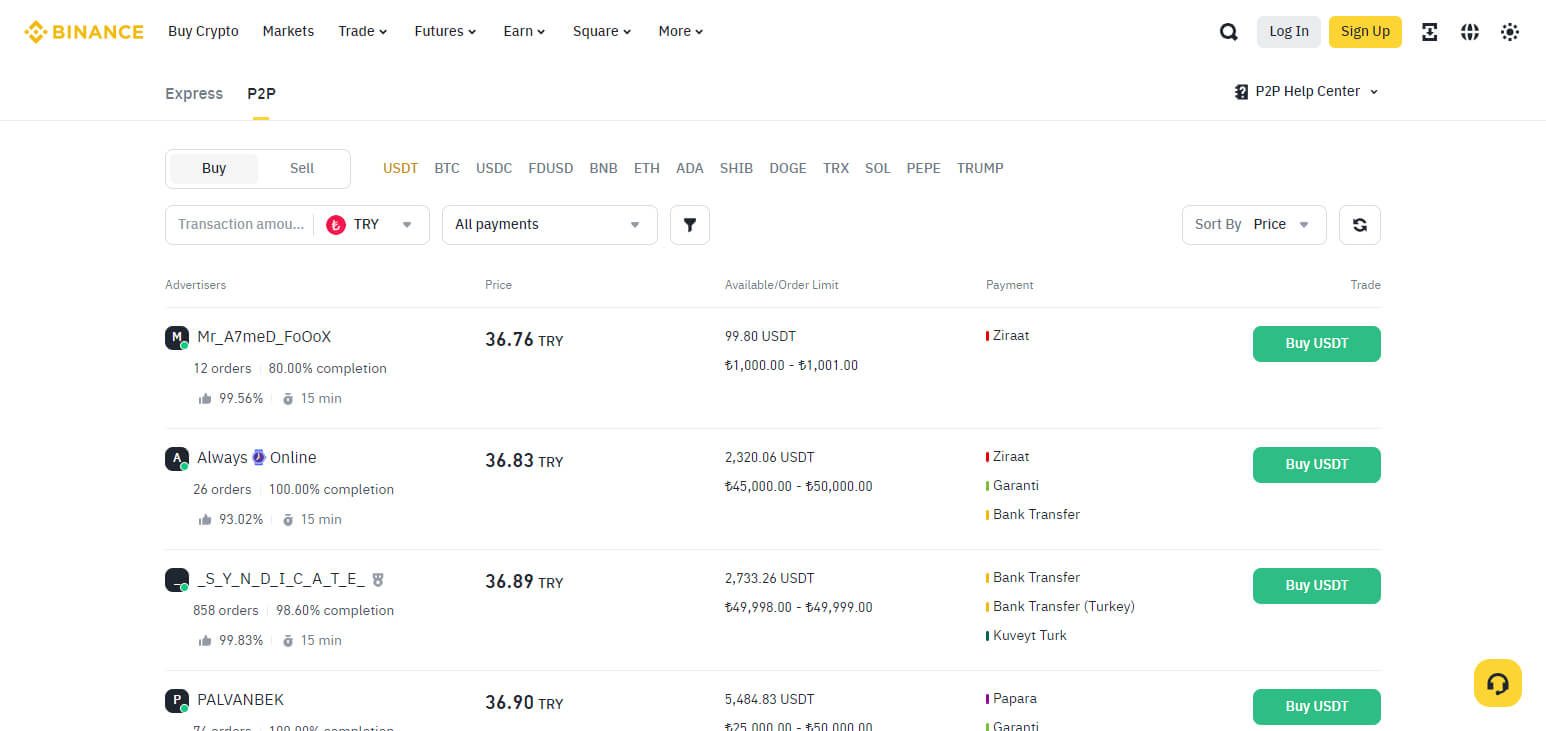Click Buy USDT for PALVANBEK

[1317, 707]
